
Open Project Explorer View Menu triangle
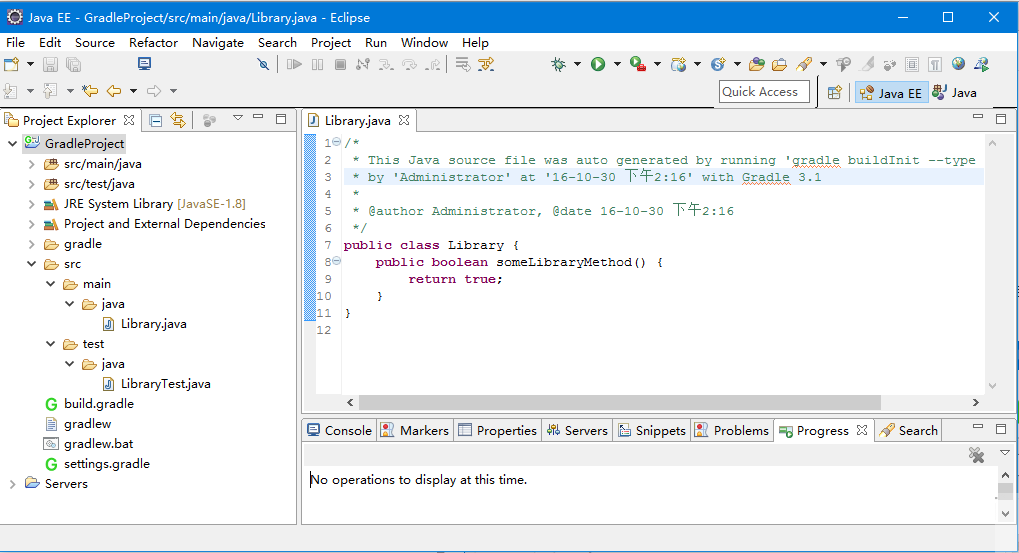(x=238, y=118)
